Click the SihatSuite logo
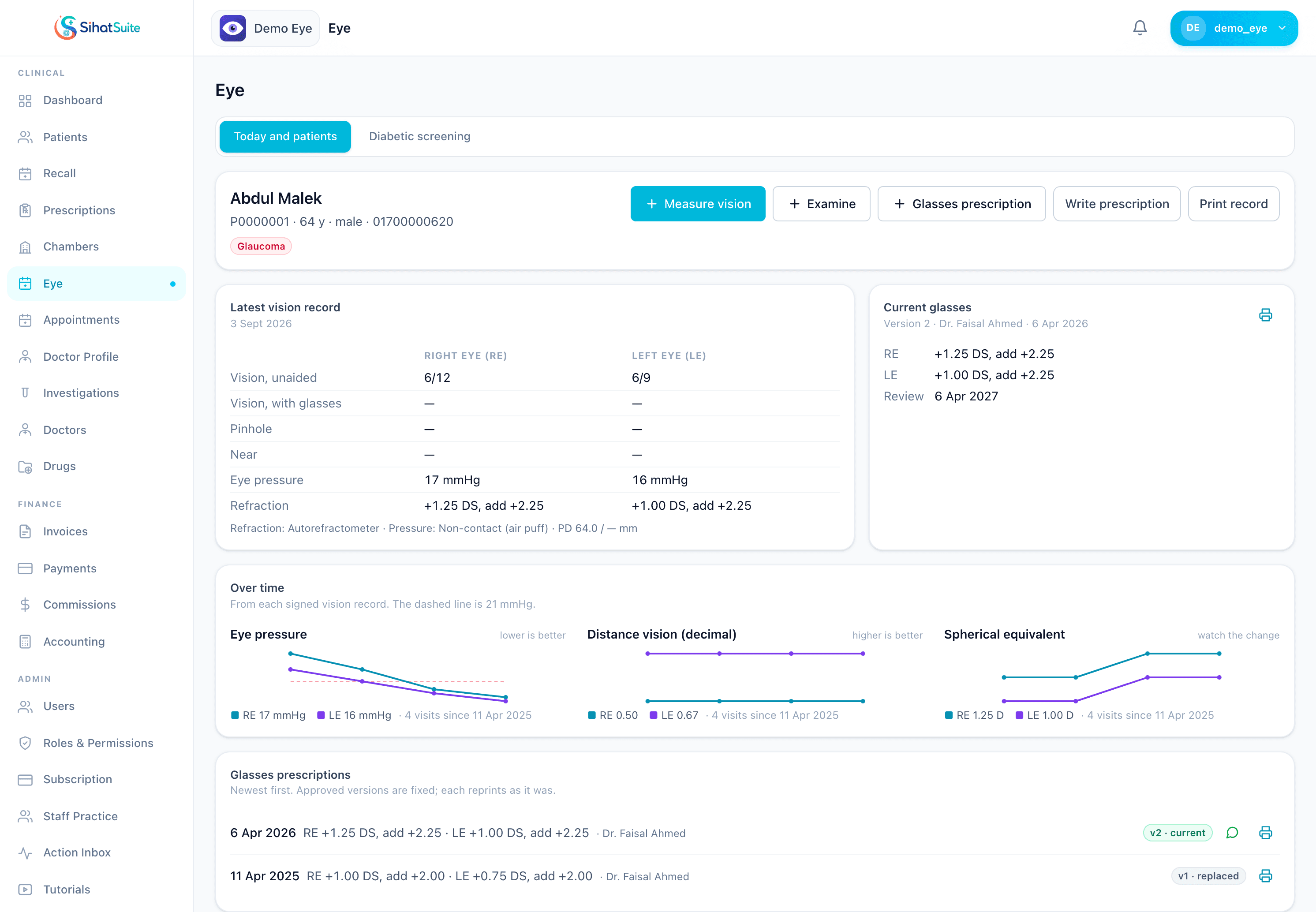 click(97, 27)
